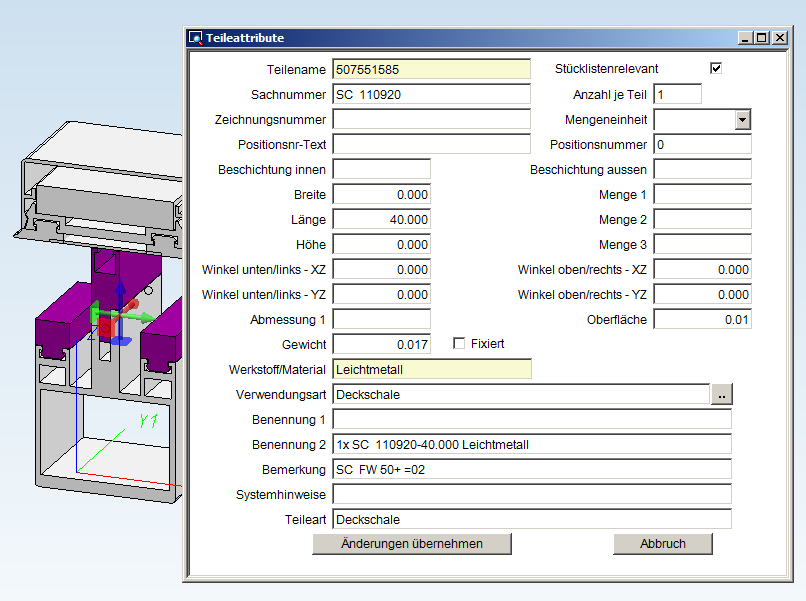Click the Teileattribute dialog title icon

(x=196, y=38)
